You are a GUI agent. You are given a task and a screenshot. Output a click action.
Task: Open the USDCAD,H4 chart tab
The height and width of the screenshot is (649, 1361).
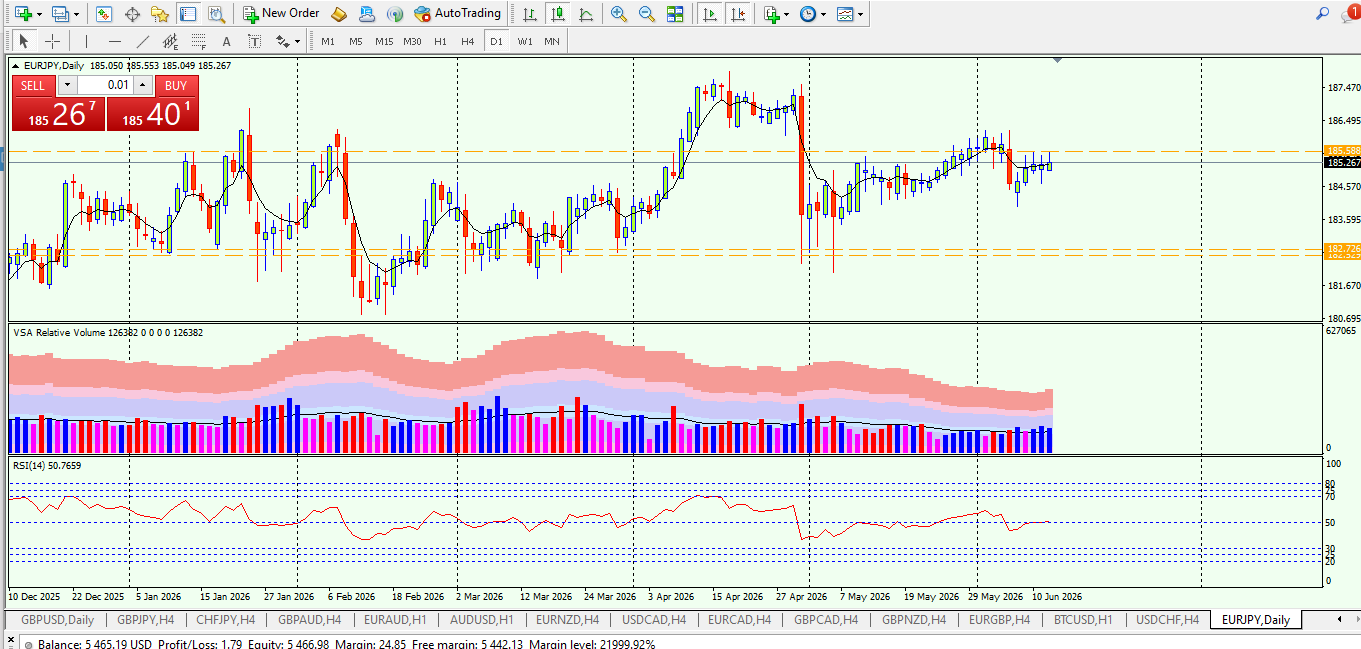coord(653,620)
